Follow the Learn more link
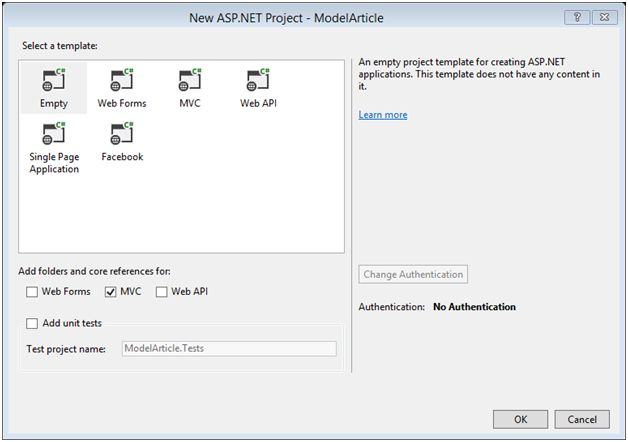628x442 pixels. [383, 115]
